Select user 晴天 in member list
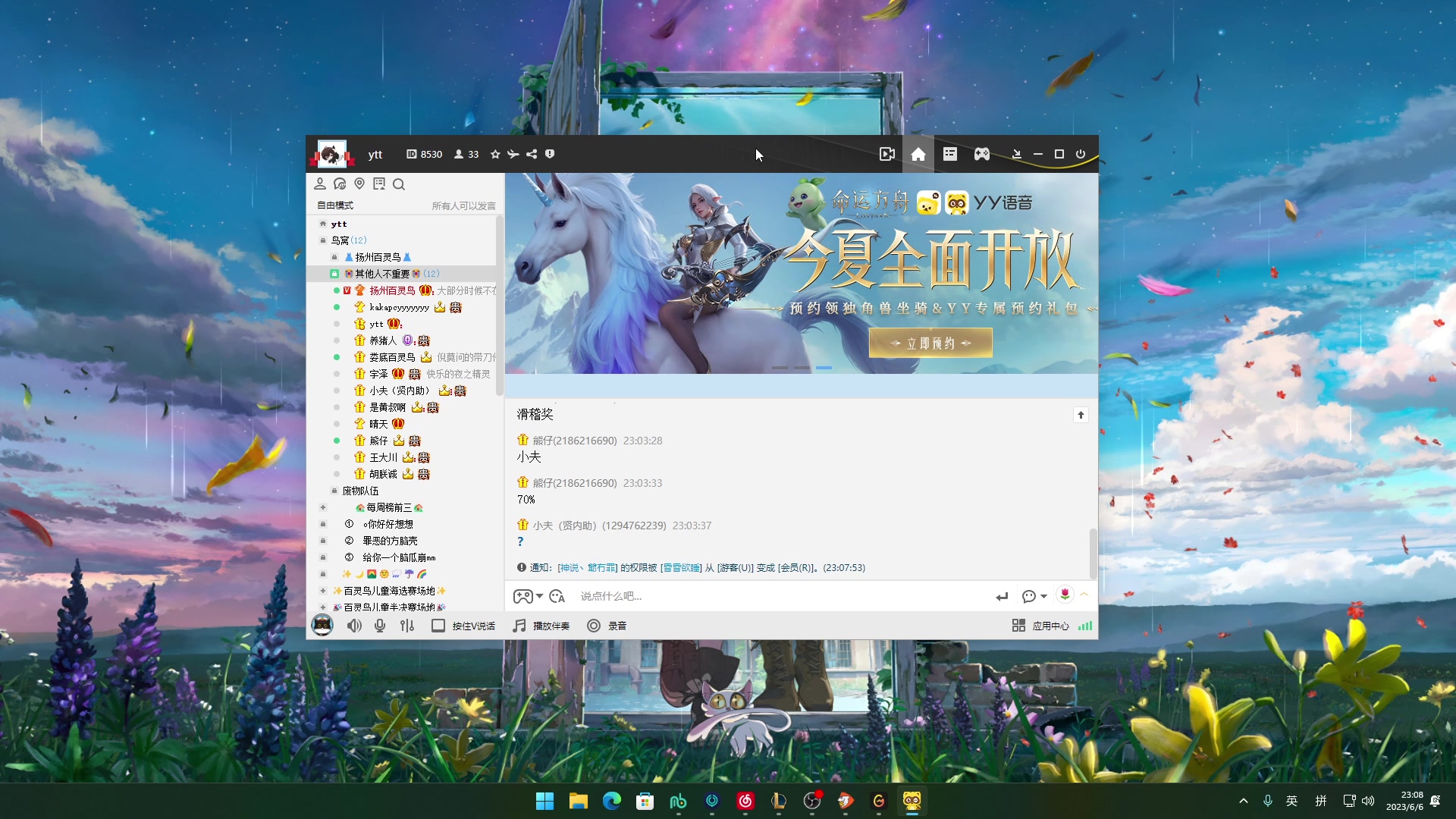 378,424
